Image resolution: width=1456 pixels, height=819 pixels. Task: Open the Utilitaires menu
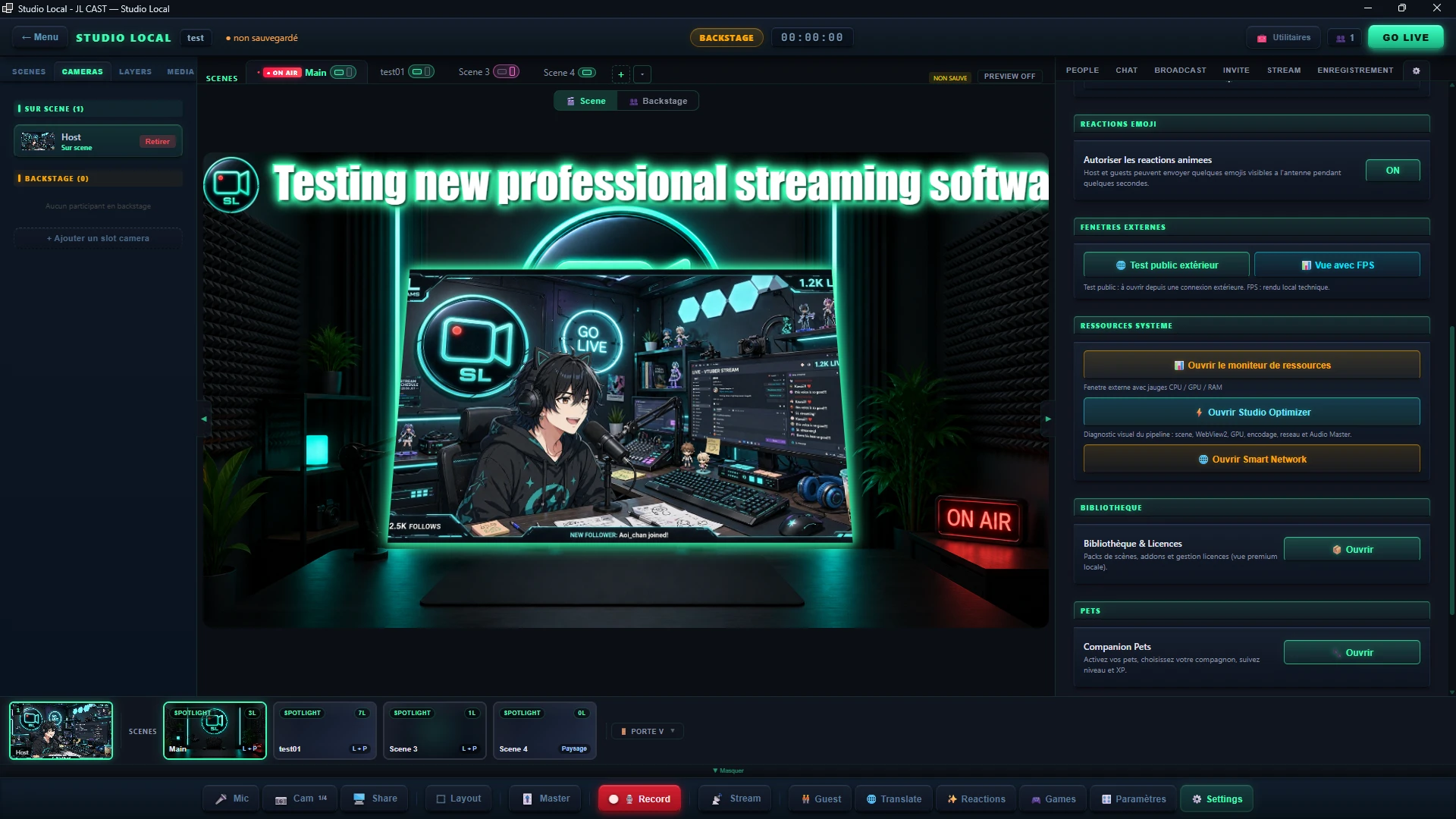pyautogui.click(x=1284, y=38)
